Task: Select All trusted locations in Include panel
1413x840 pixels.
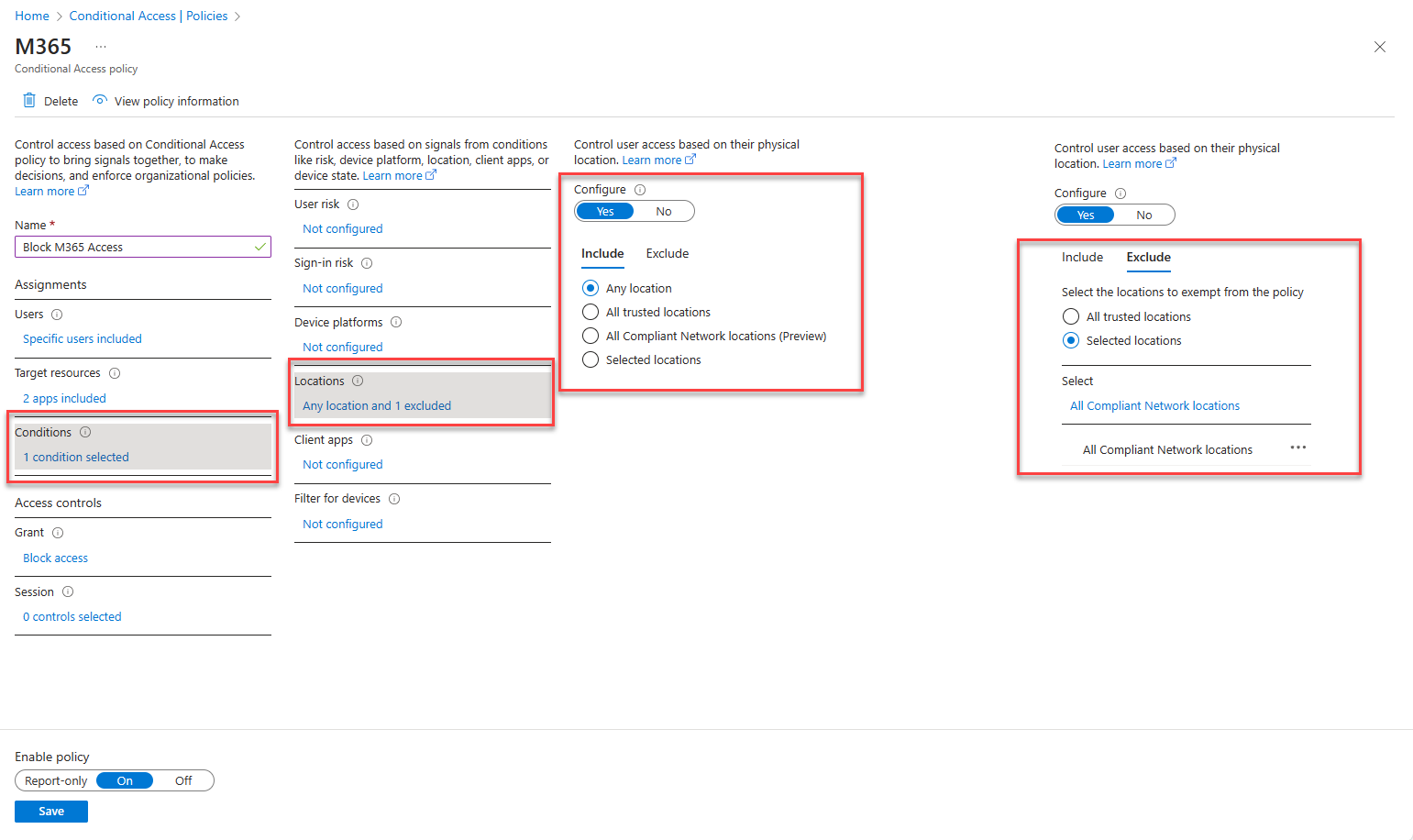Action: pos(591,312)
